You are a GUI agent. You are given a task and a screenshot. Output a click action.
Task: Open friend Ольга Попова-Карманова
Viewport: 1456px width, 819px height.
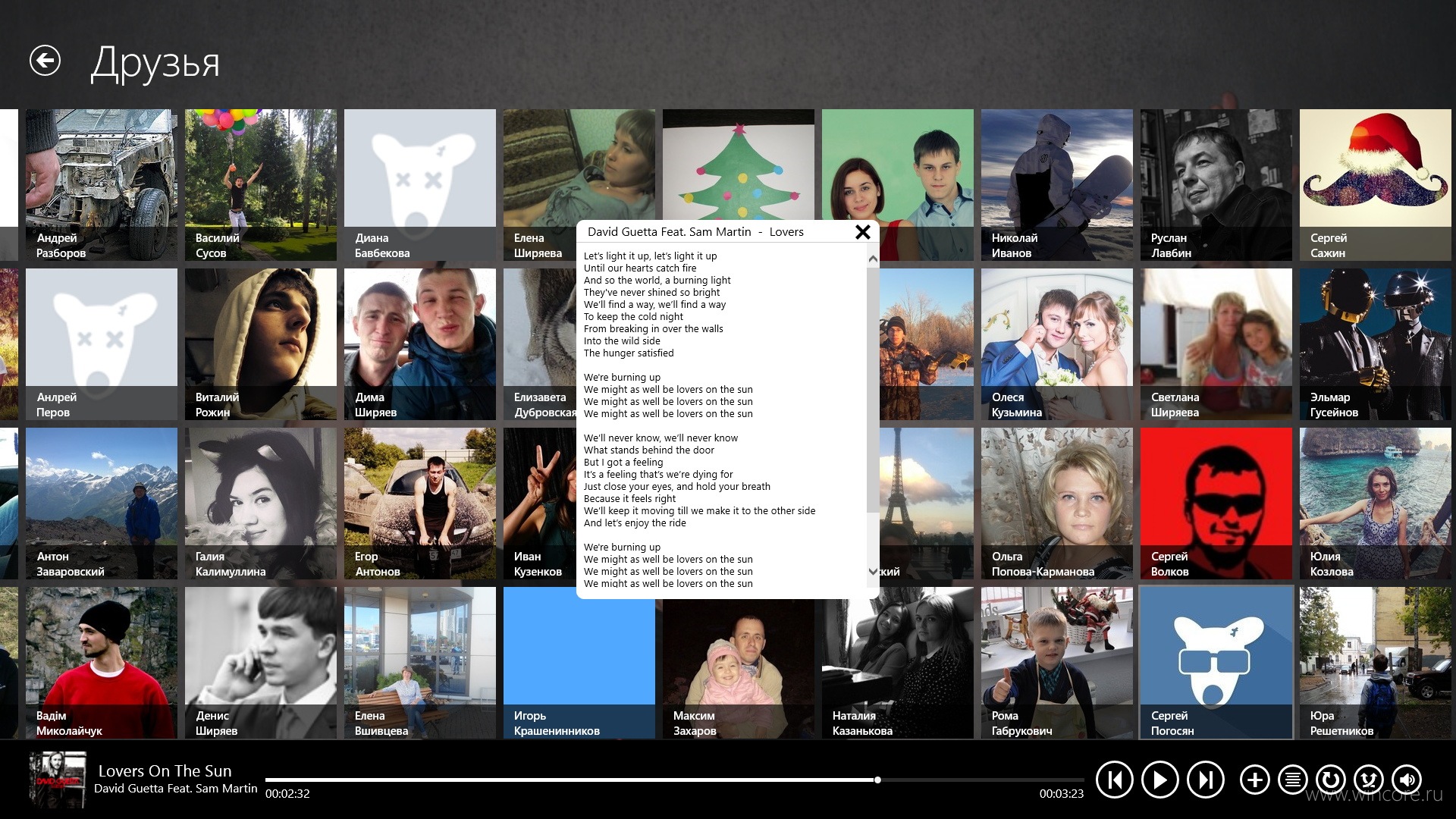pyautogui.click(x=1057, y=504)
